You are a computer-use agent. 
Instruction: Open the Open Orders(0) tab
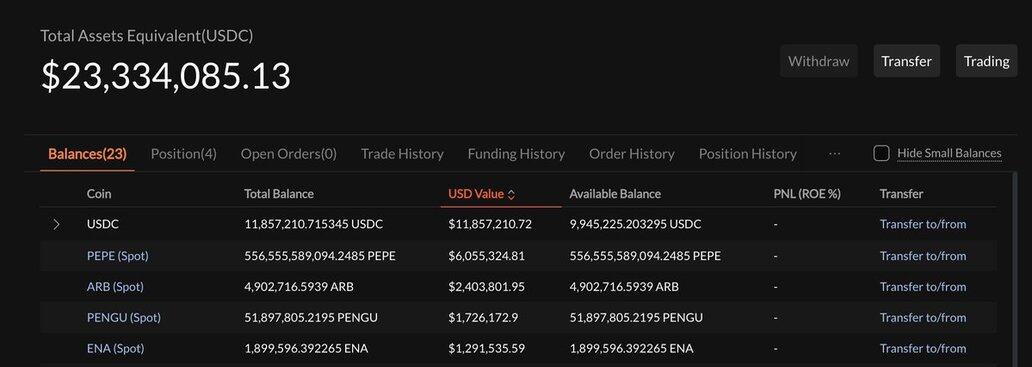(288, 154)
